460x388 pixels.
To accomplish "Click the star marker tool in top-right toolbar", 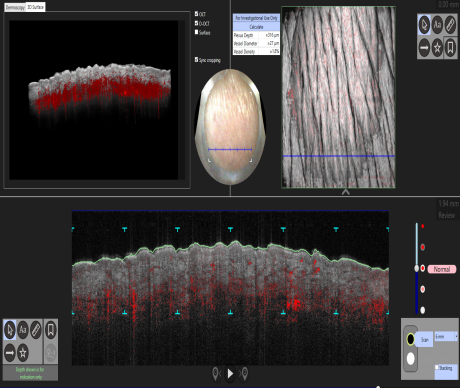I will (x=437, y=48).
